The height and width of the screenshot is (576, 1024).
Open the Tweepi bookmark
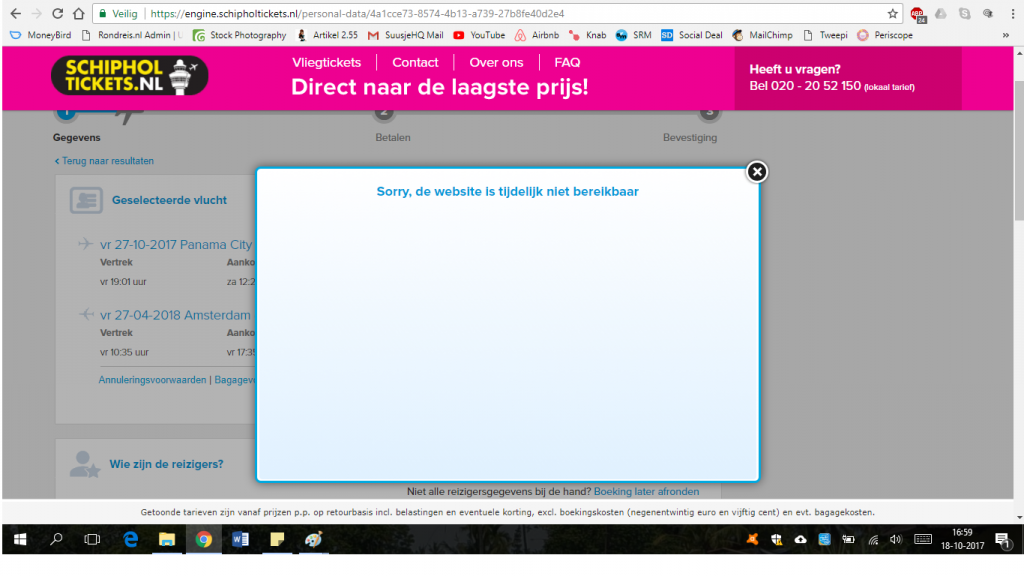click(x=825, y=35)
